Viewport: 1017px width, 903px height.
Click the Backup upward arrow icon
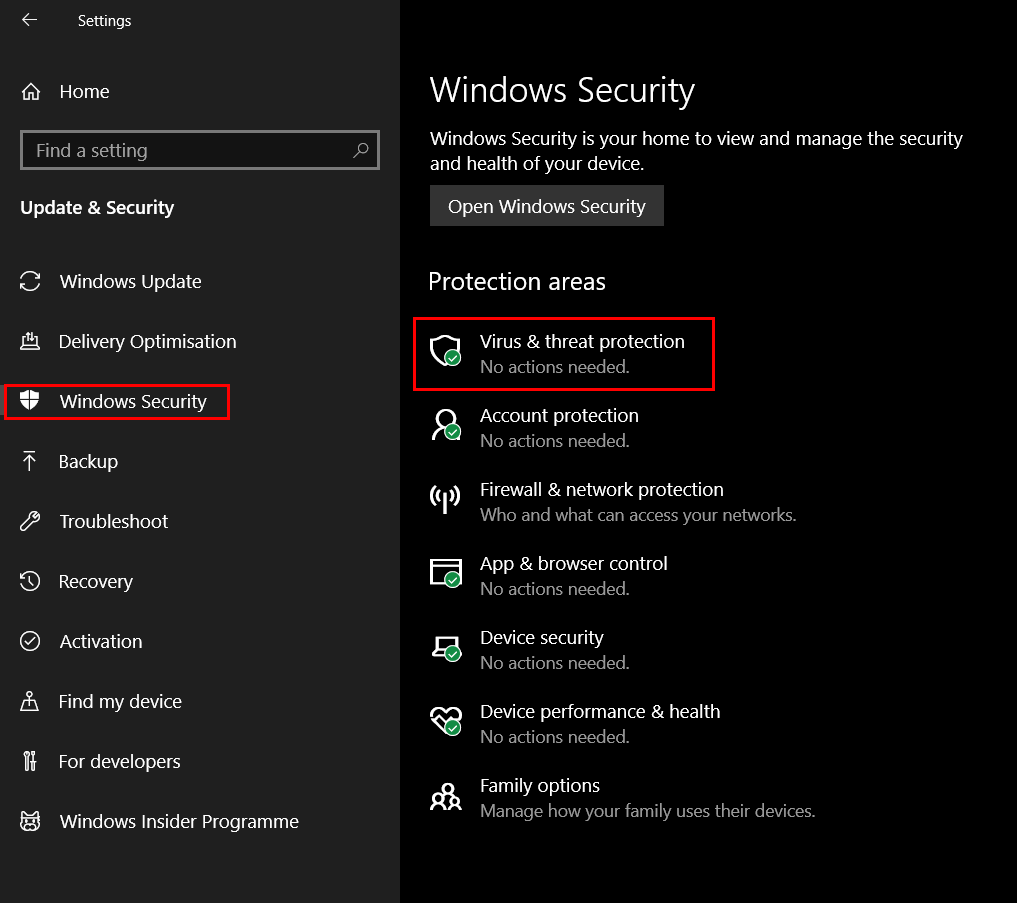tap(29, 461)
